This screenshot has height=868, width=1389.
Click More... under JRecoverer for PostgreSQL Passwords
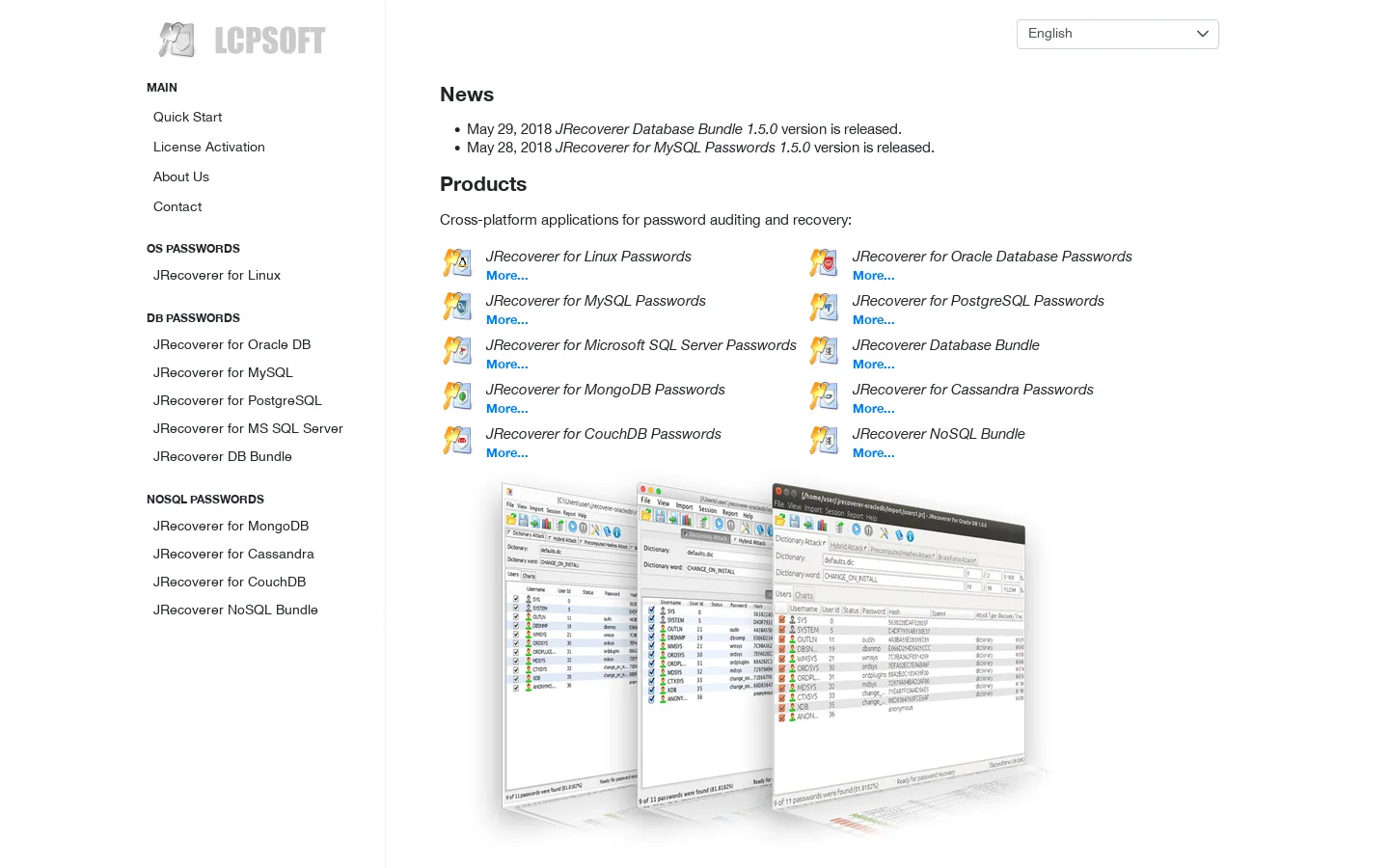873,320
